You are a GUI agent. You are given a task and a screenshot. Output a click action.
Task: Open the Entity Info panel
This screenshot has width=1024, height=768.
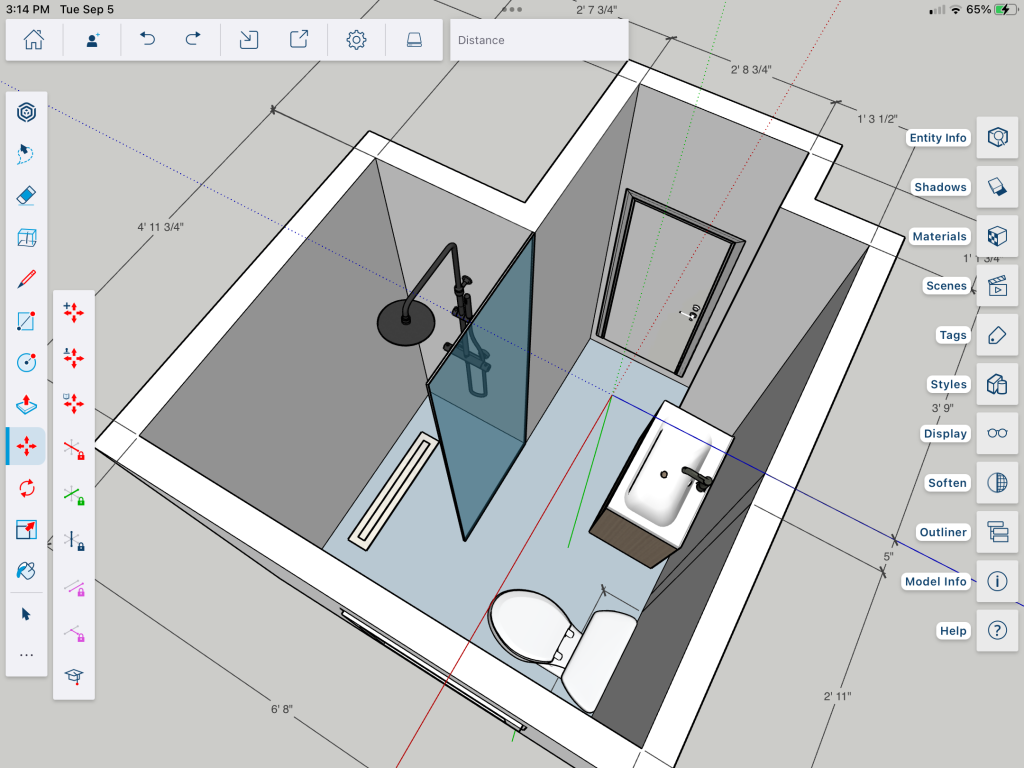996,138
